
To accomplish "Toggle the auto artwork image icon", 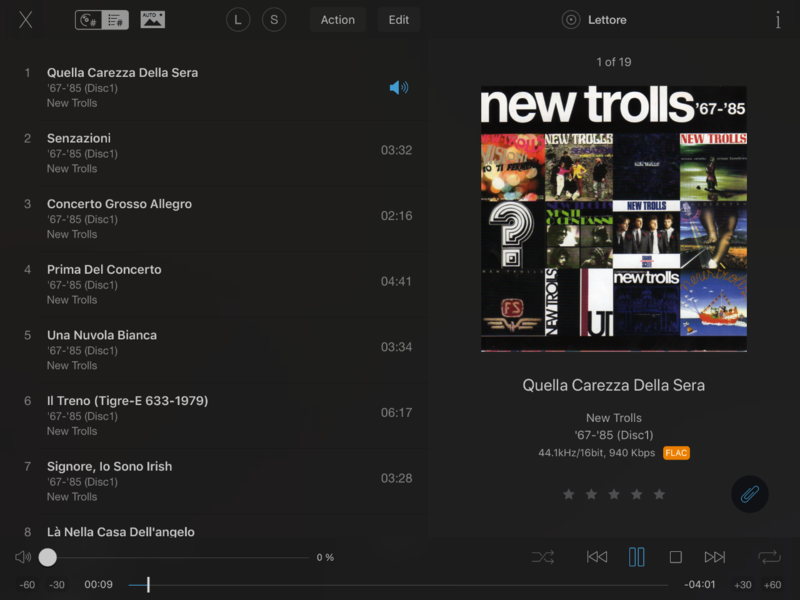I will tap(152, 20).
